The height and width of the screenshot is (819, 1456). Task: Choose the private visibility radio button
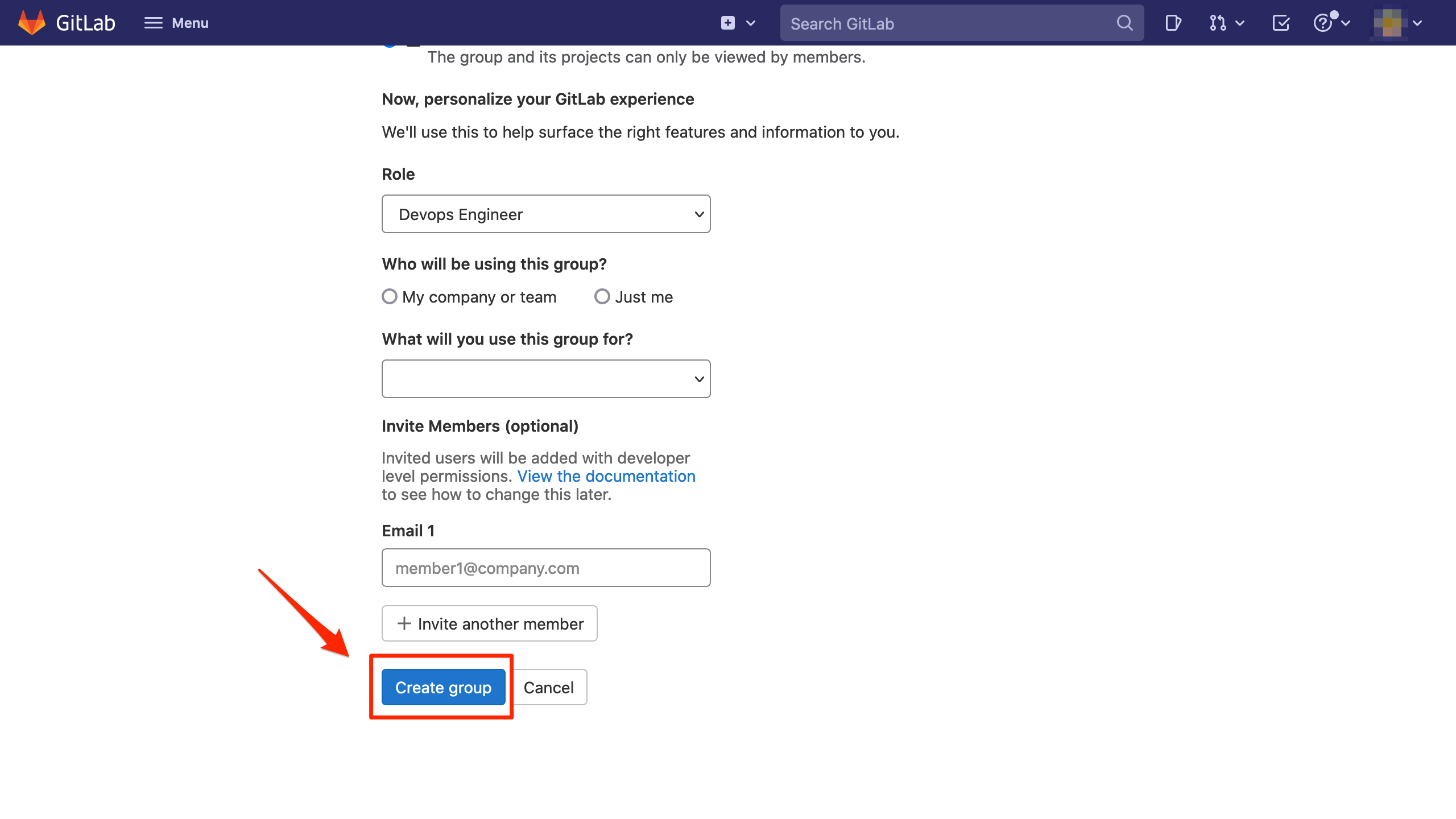pos(390,44)
